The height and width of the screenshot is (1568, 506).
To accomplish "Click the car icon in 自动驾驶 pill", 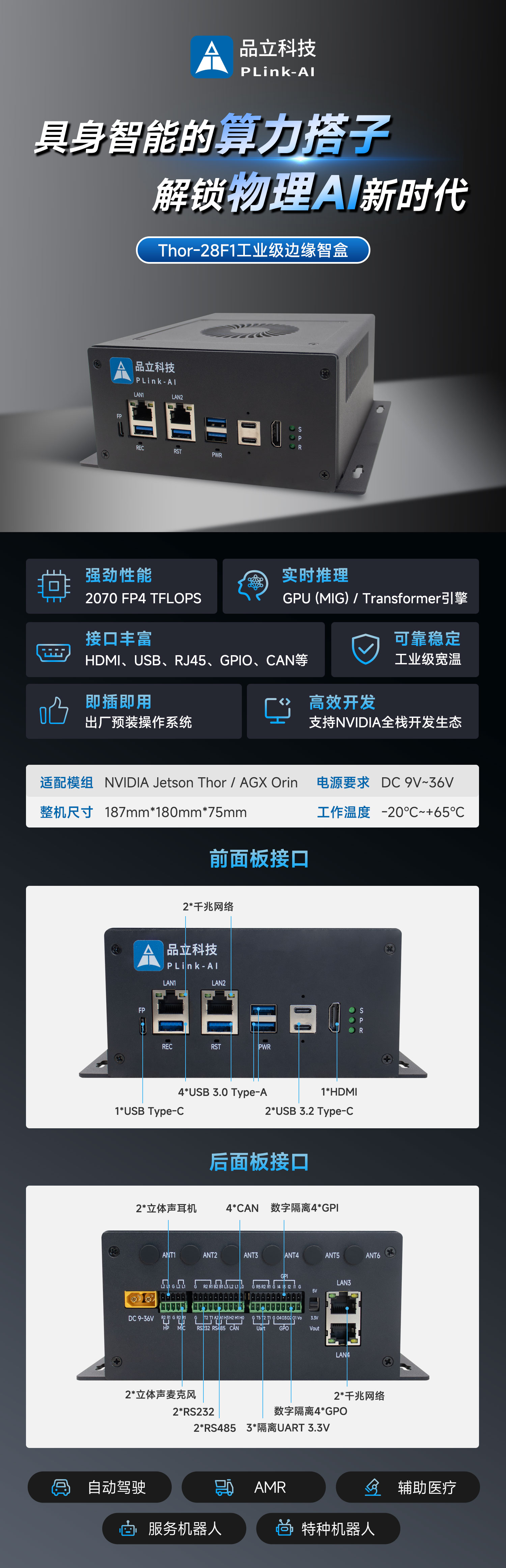I will [x=61, y=1487].
